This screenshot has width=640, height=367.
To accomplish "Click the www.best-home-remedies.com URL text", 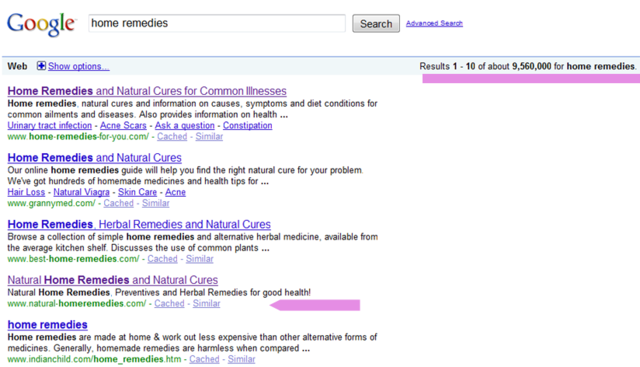I will click(x=73, y=259).
